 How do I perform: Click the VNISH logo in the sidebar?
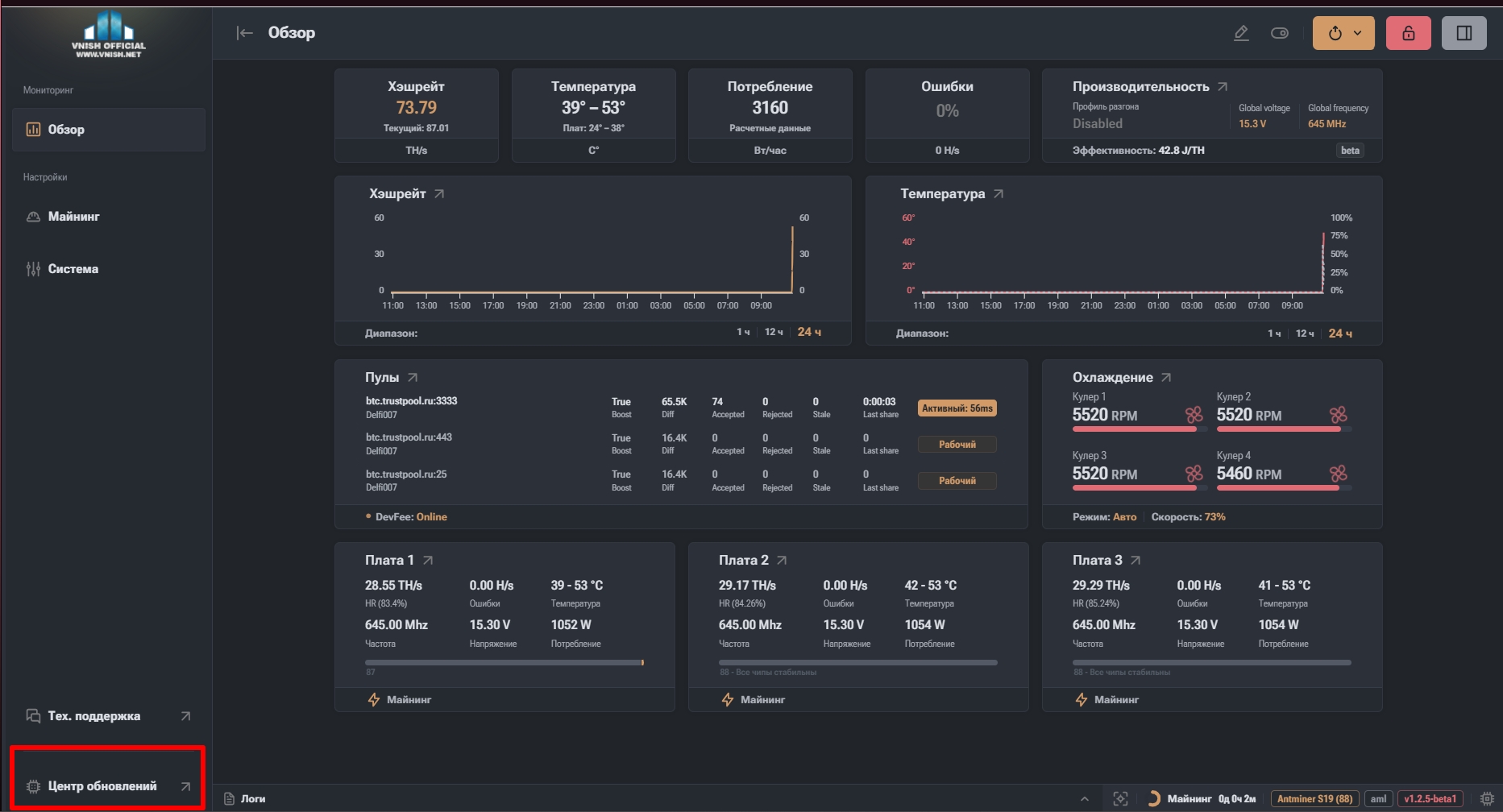pos(109,34)
